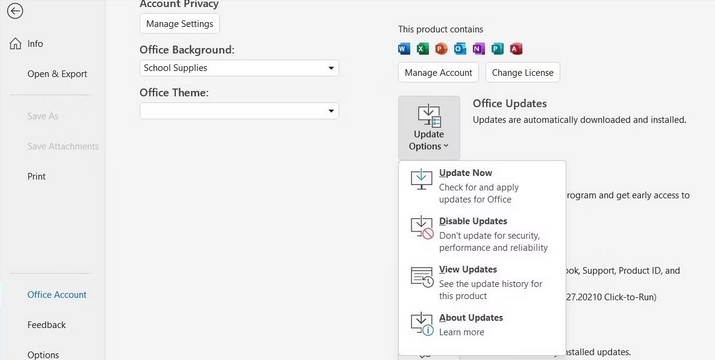Click 'Check for and apply updates' description

(479, 193)
